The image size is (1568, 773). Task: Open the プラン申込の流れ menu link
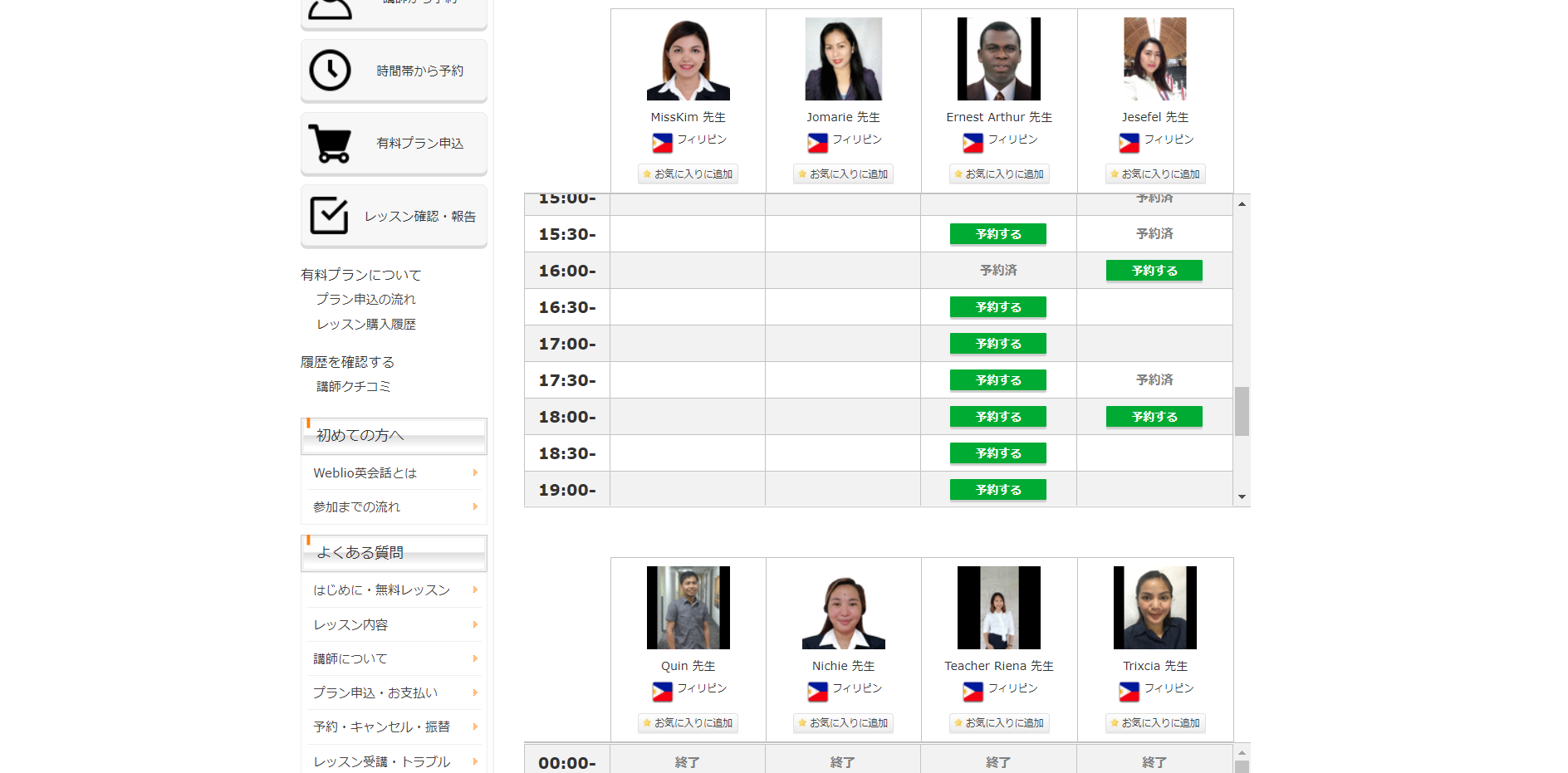[365, 299]
